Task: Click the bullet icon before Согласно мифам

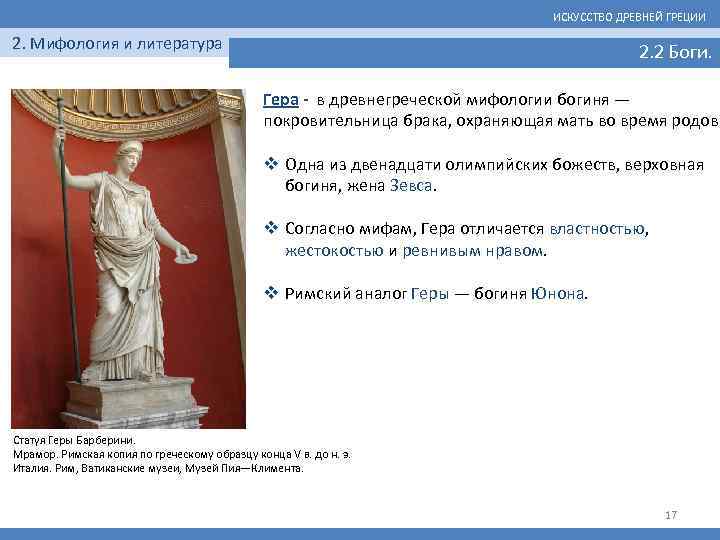Action: tap(271, 228)
